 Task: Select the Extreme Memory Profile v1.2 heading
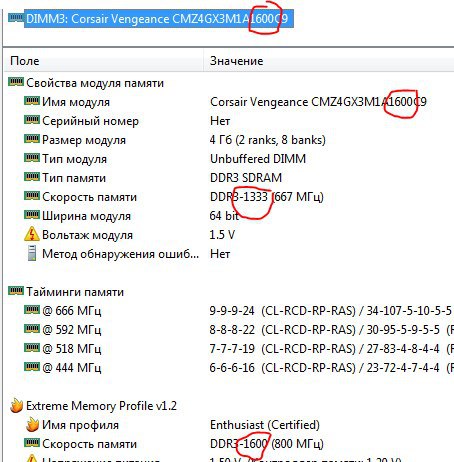coord(101,406)
